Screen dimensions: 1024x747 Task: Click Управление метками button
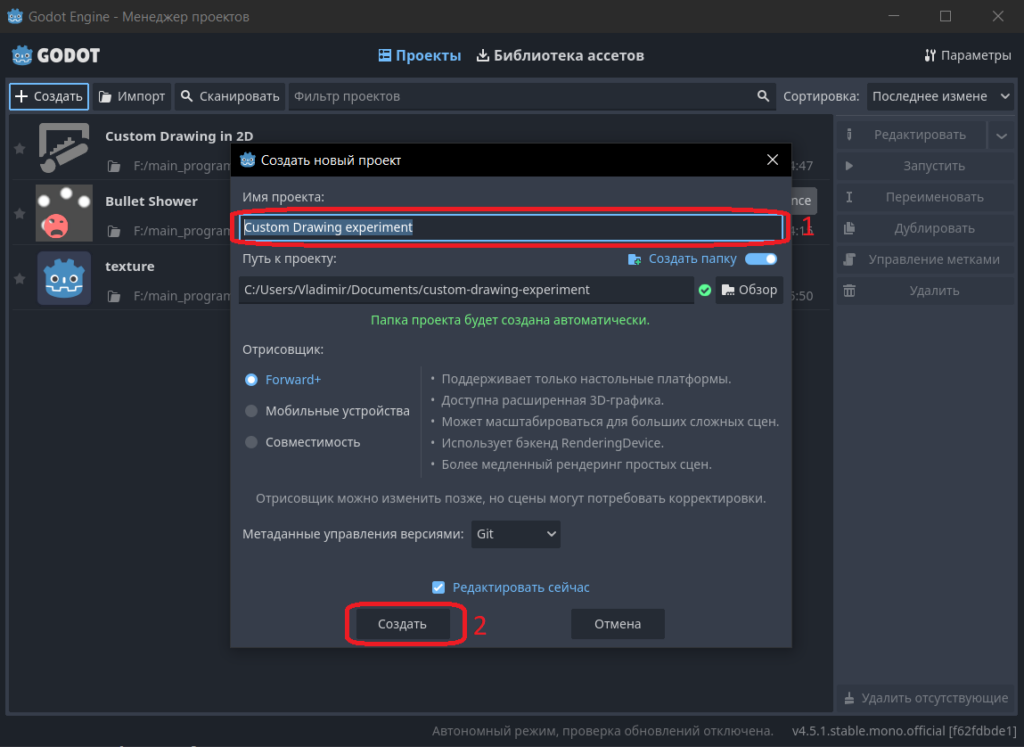(x=926, y=260)
